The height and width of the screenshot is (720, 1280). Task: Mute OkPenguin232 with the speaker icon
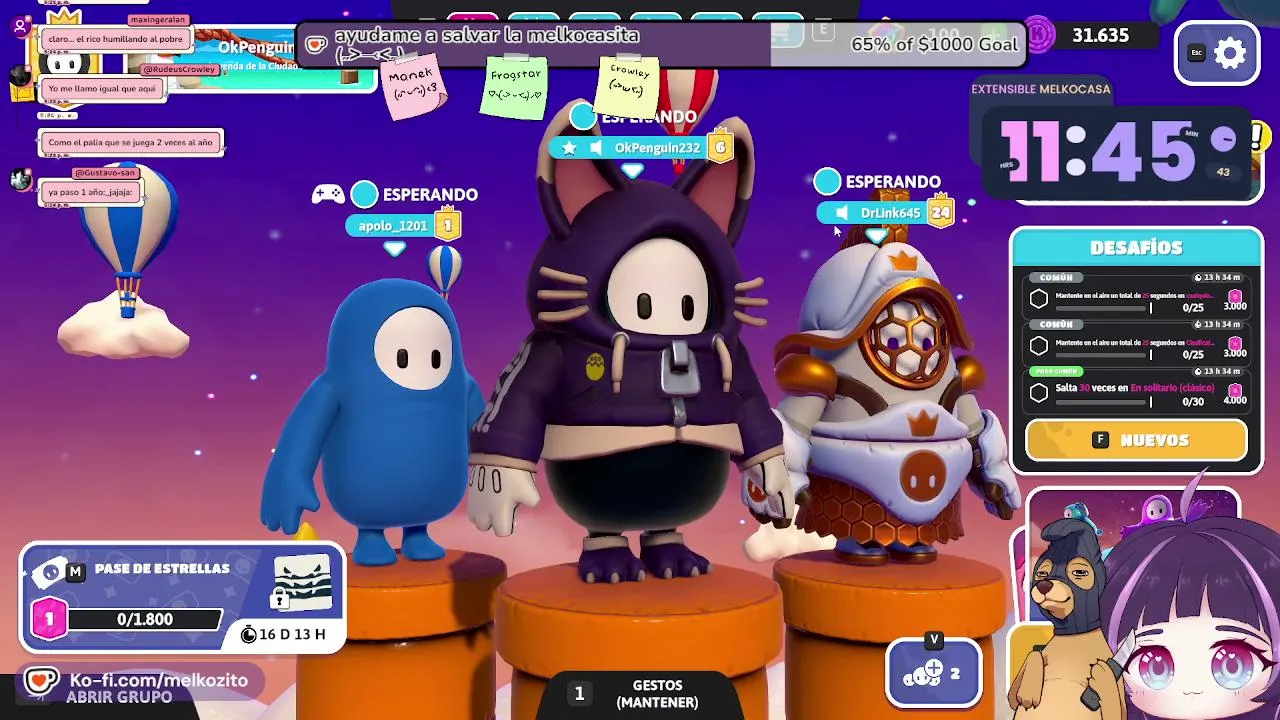(596, 148)
